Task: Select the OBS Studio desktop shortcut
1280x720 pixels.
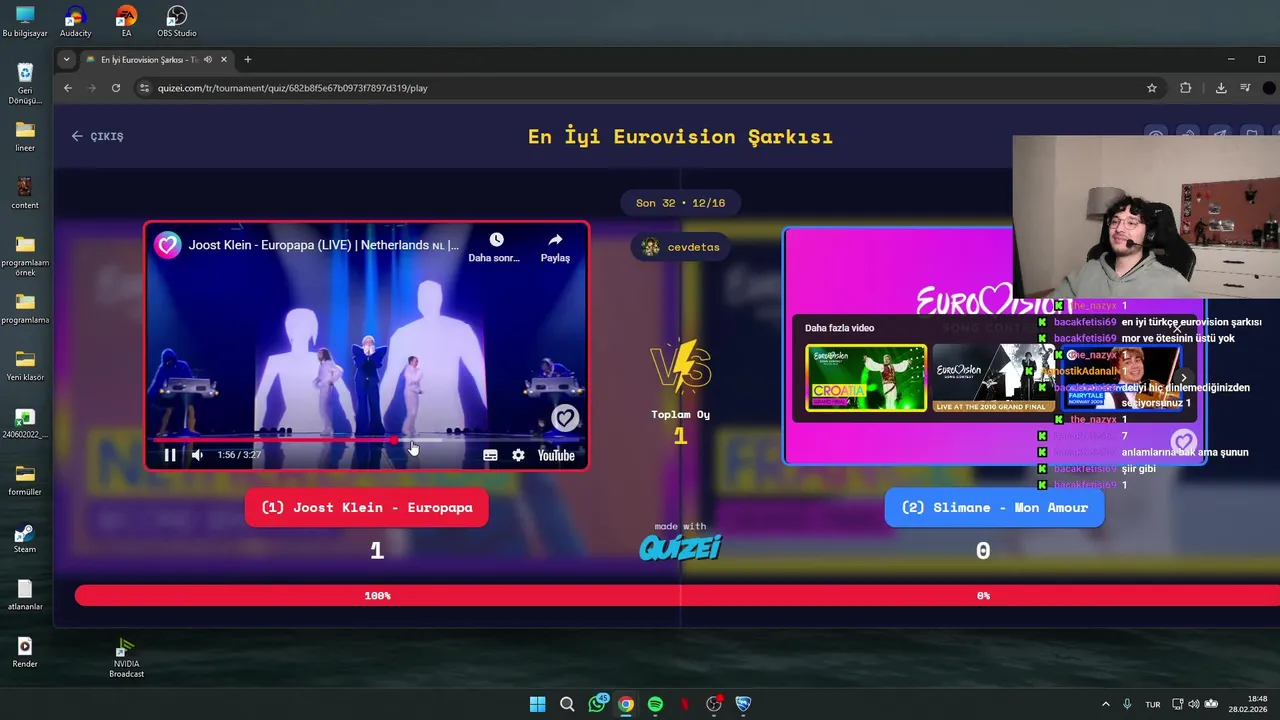Action: (x=176, y=22)
